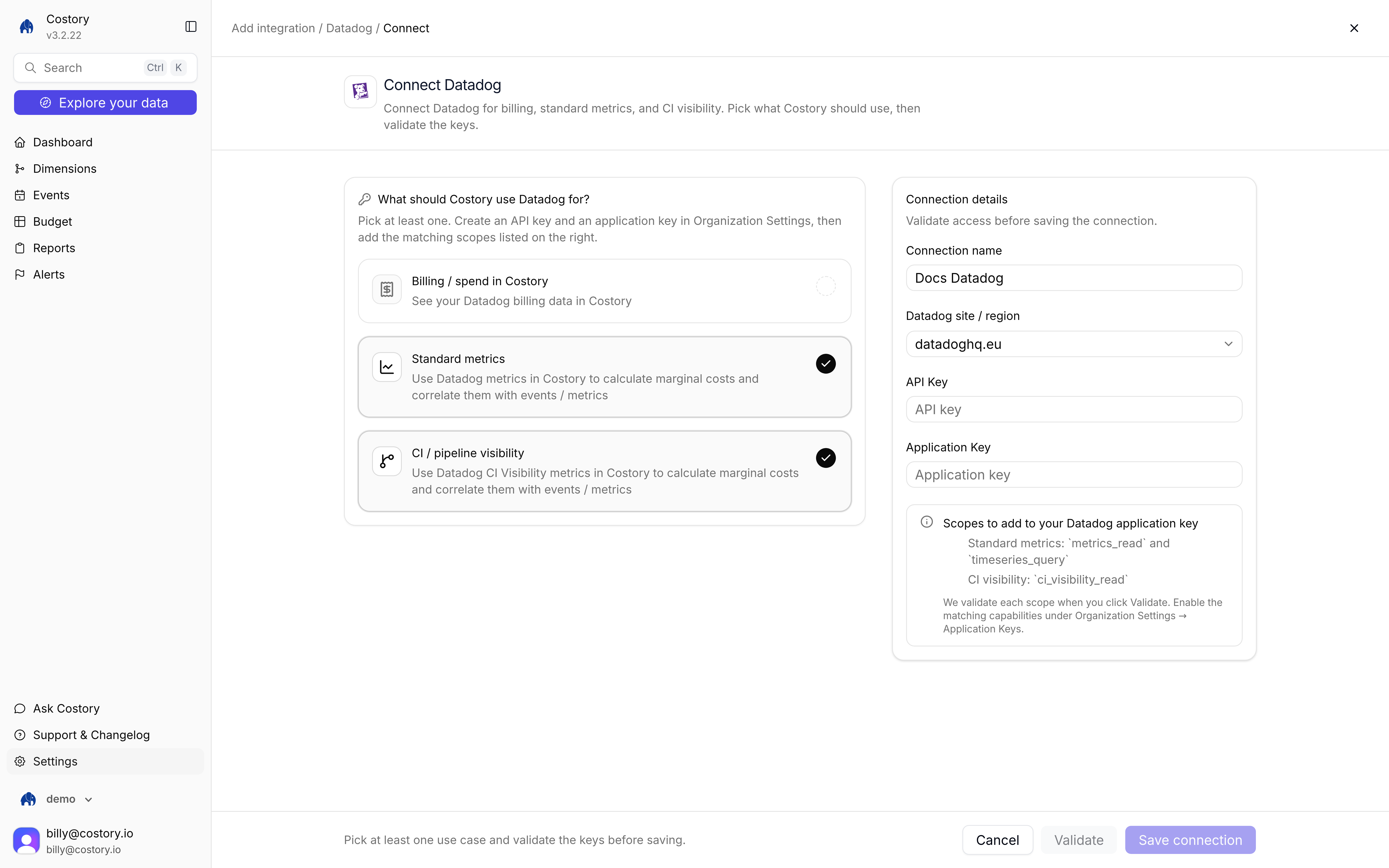Click the Standard metrics chart icon

pos(387,367)
